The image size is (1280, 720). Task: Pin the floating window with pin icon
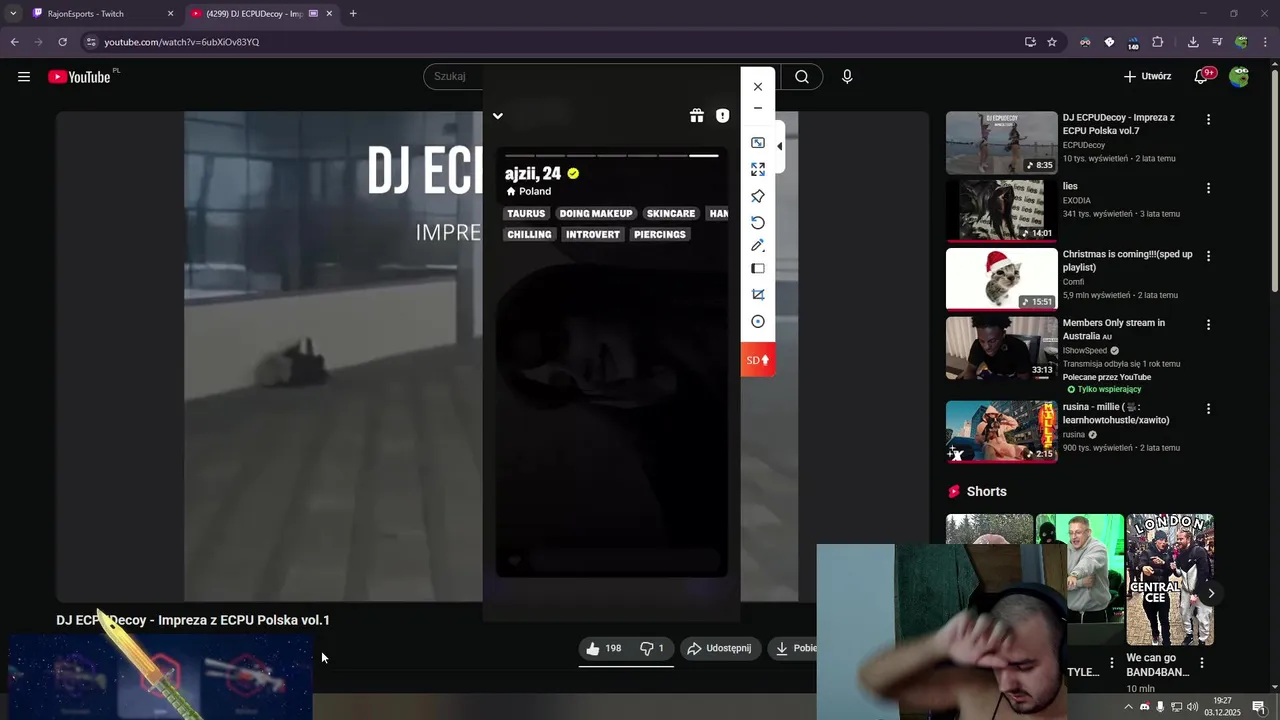[x=758, y=196]
